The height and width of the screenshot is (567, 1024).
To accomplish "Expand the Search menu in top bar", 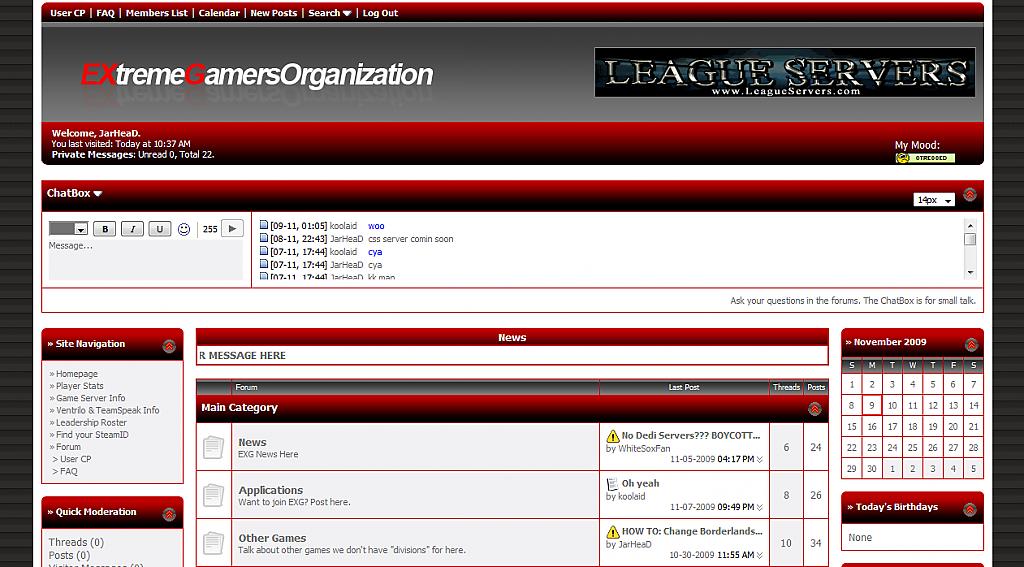I will pyautogui.click(x=329, y=13).
